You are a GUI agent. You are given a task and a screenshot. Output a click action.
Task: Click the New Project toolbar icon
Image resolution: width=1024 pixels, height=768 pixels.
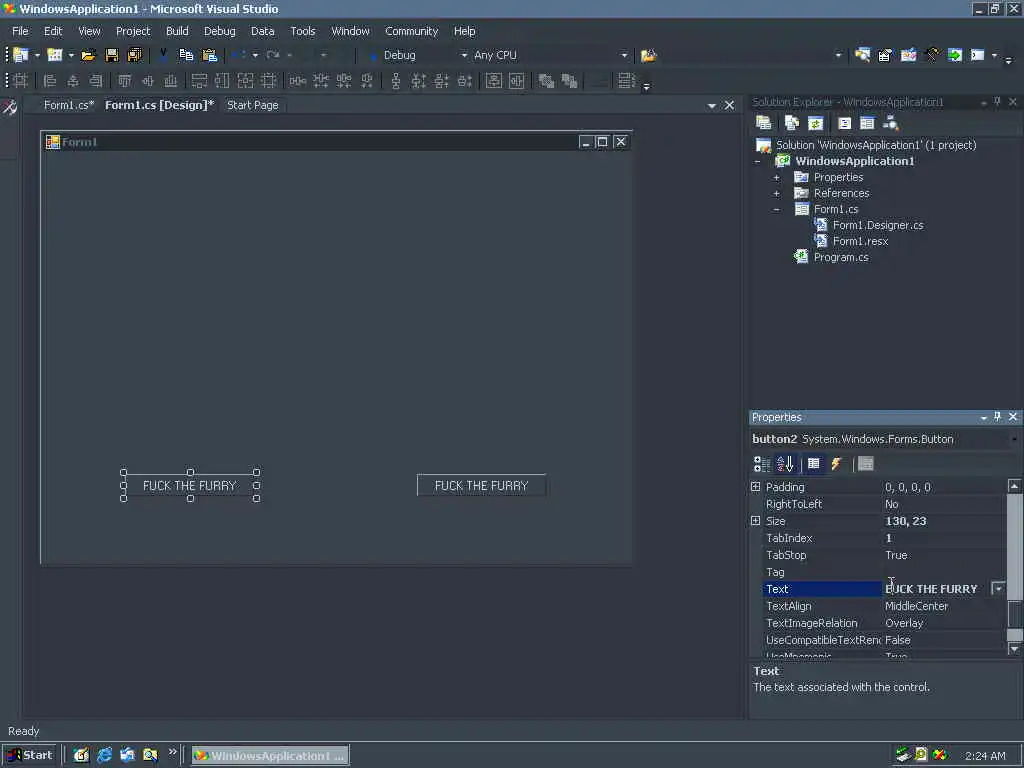pyautogui.click(x=21, y=56)
